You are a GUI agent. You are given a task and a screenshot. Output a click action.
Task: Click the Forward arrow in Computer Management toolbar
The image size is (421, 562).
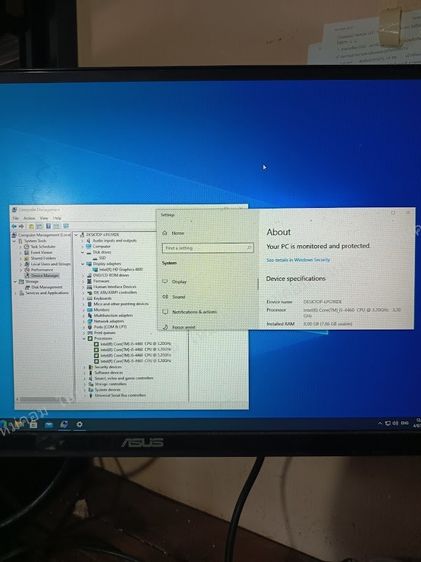click(x=21, y=226)
